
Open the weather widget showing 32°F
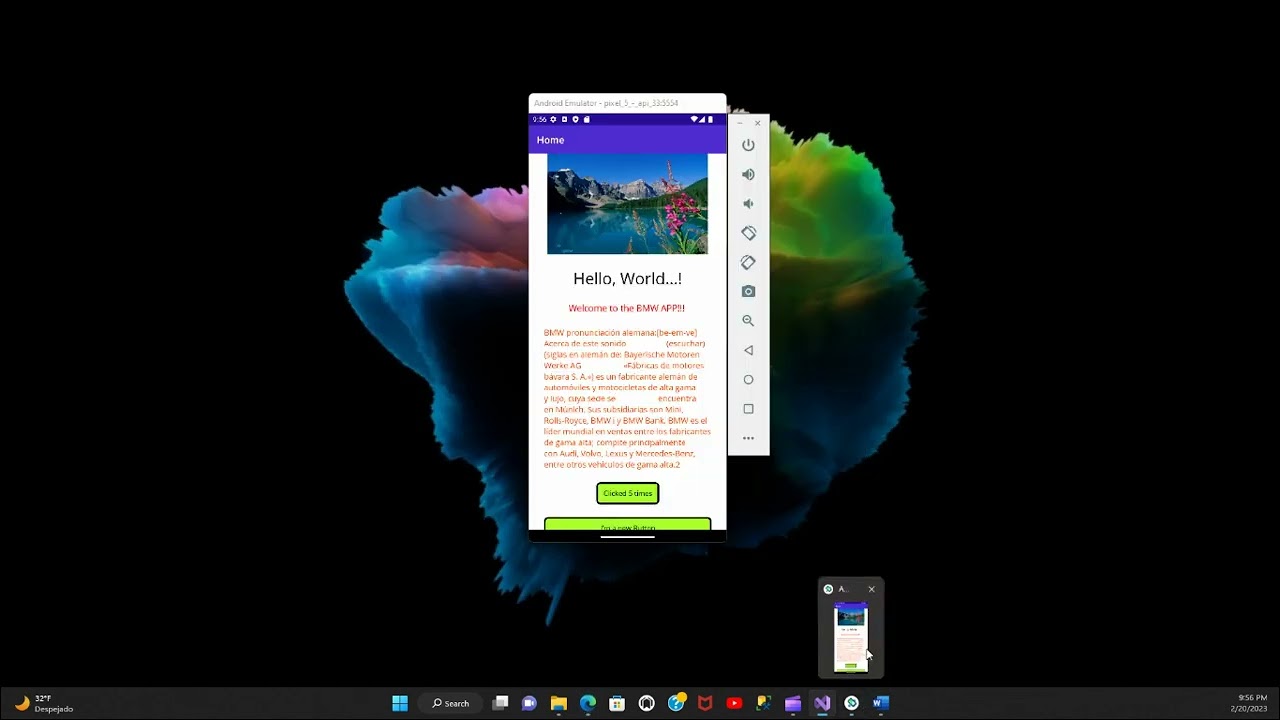click(x=44, y=703)
